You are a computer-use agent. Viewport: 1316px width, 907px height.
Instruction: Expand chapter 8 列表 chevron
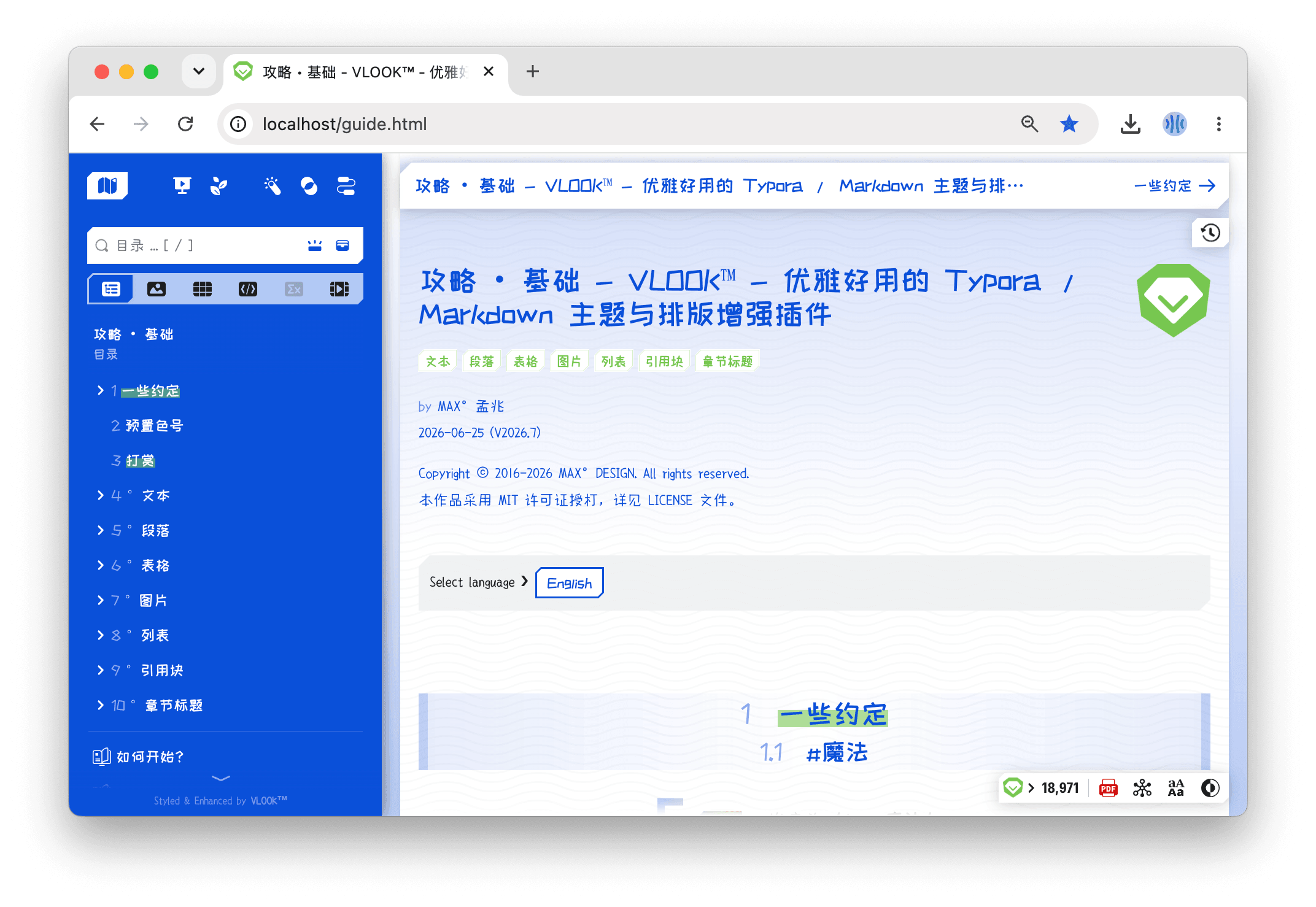101,635
